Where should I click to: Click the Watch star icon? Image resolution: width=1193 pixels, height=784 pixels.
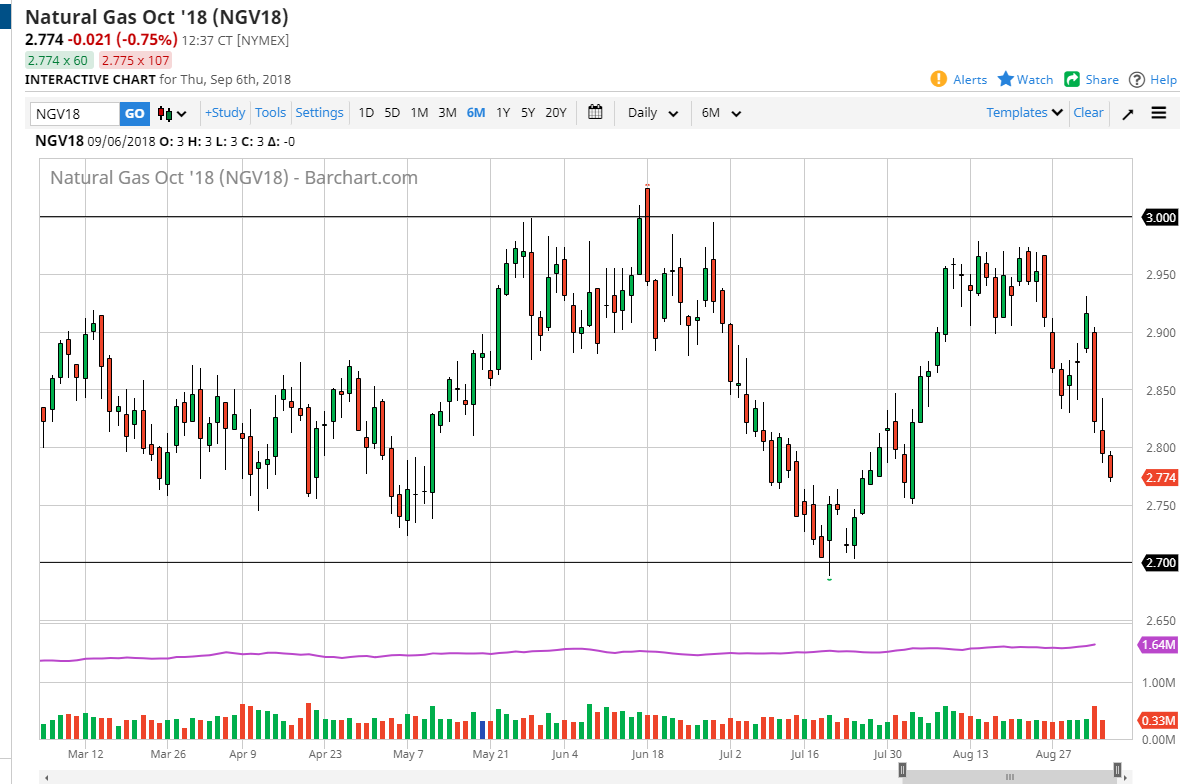tap(1005, 79)
